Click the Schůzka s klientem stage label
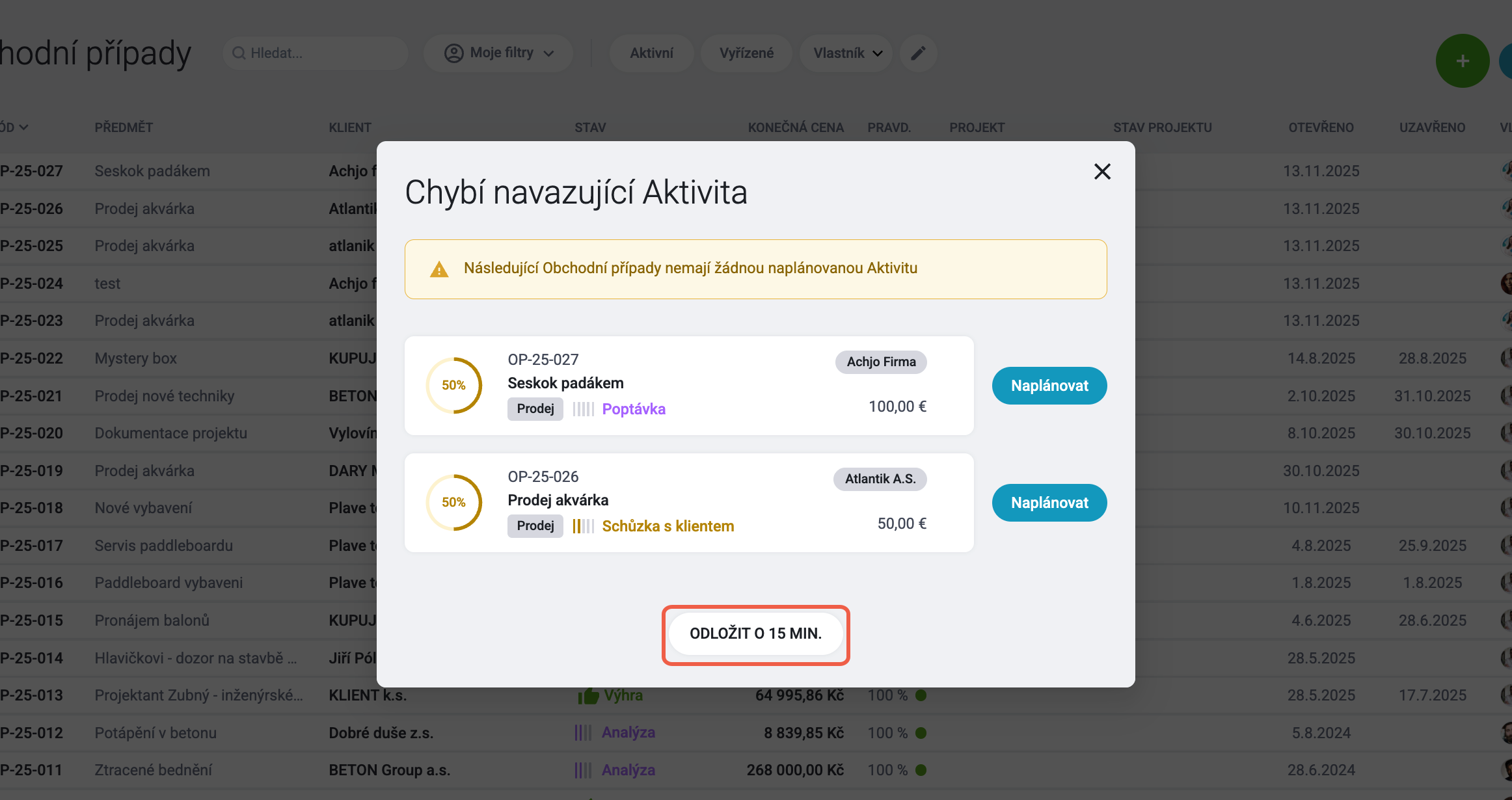1512x800 pixels. pyautogui.click(x=668, y=526)
